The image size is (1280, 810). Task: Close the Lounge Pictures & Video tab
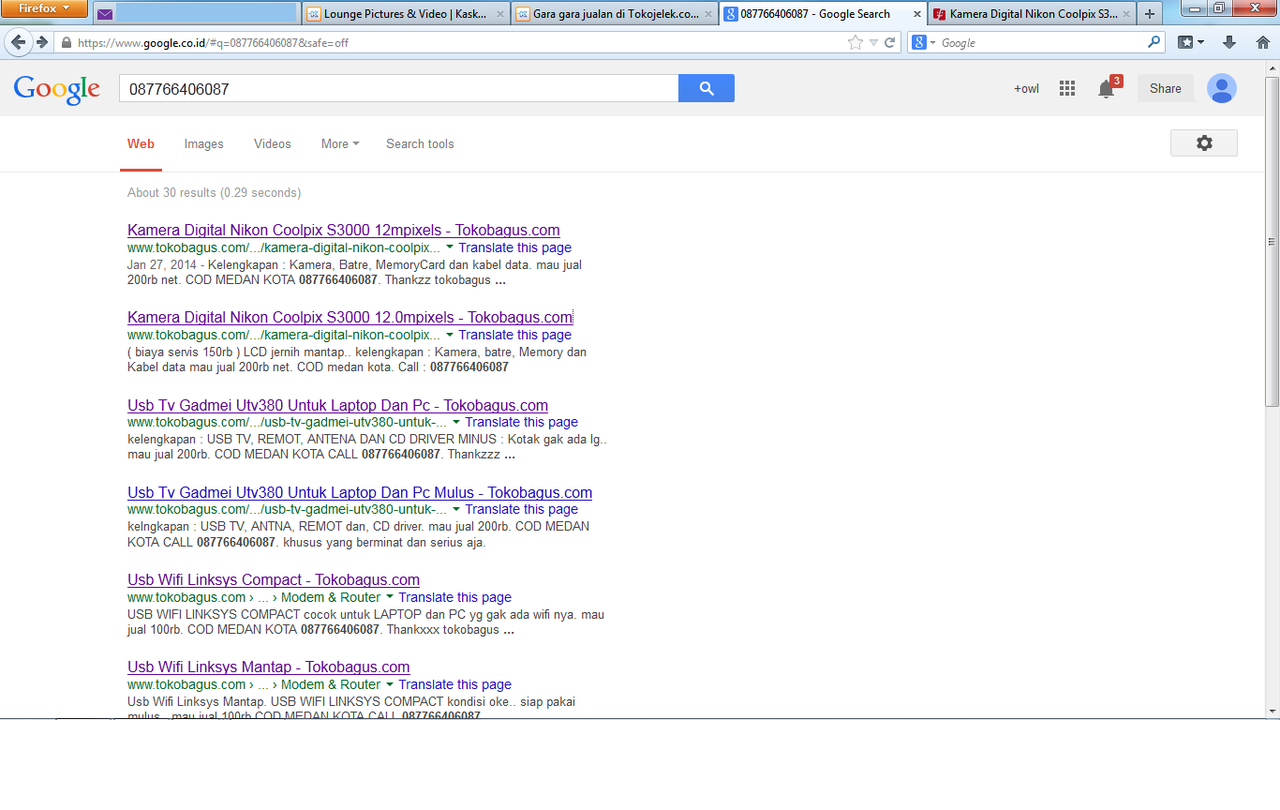pos(501,14)
